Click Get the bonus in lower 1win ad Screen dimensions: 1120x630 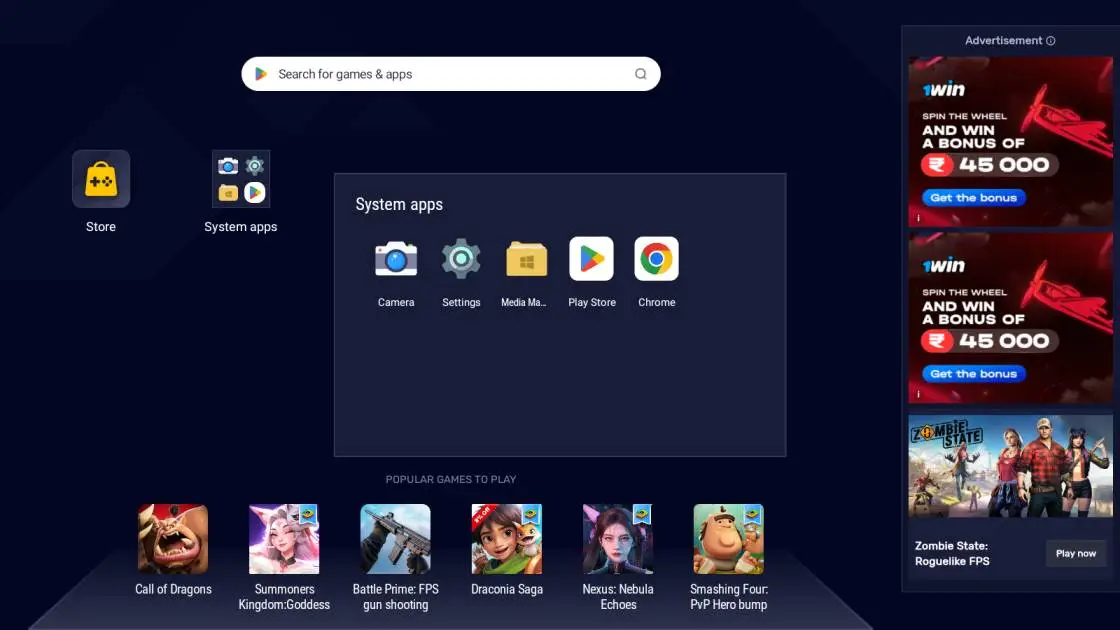(974, 374)
